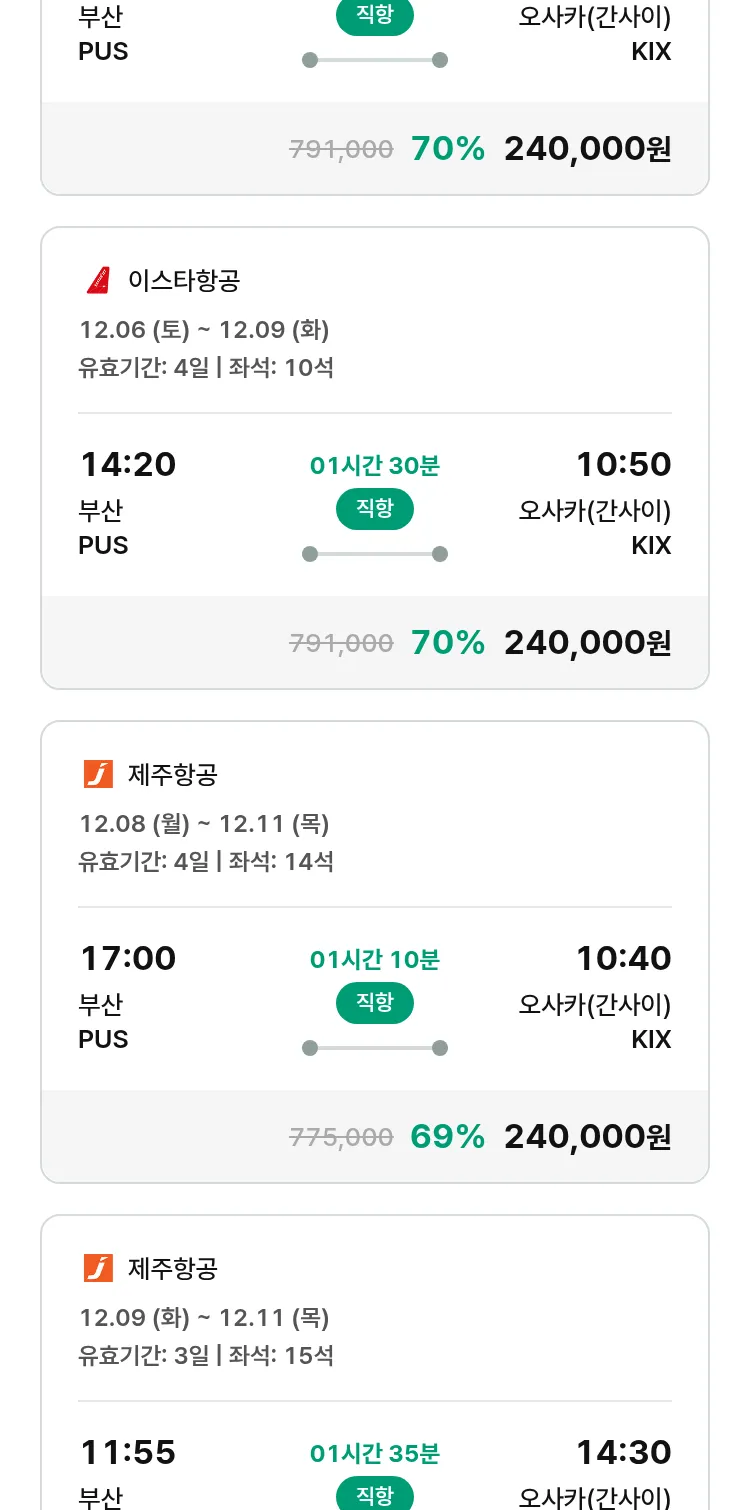The height and width of the screenshot is (1510, 750).
Task: Tap 240,000원 price on the Eastar Jet card
Action: click(587, 642)
